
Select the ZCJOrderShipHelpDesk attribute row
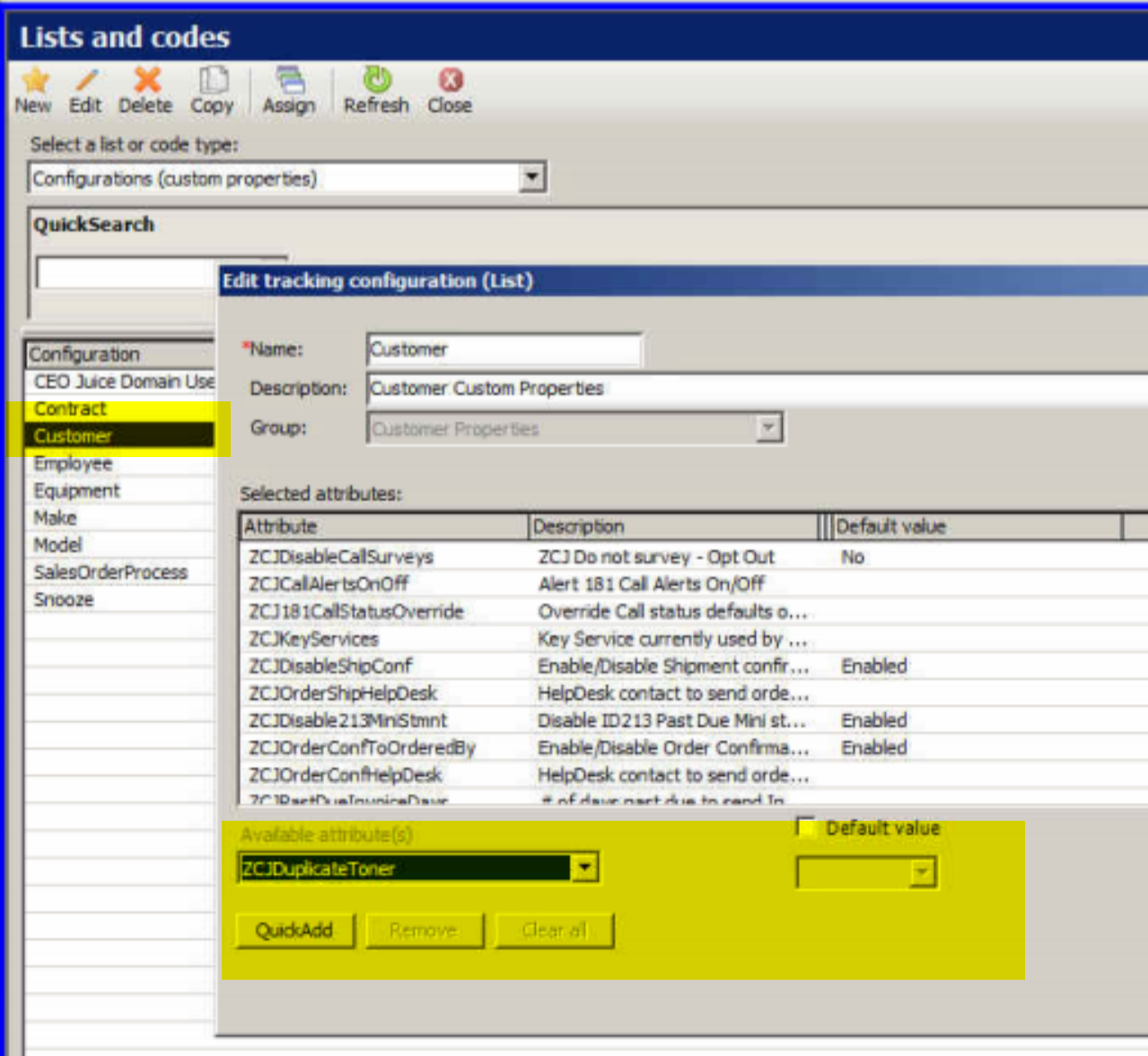694,693
